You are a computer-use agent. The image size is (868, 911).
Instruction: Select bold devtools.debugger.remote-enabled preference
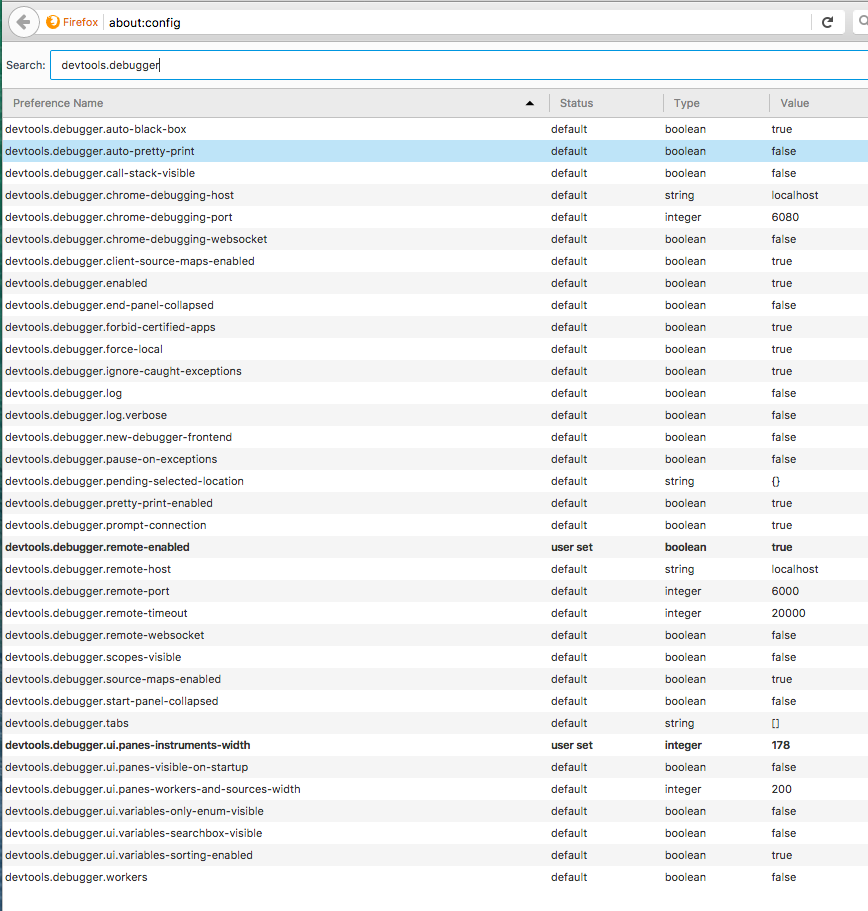(x=435, y=547)
